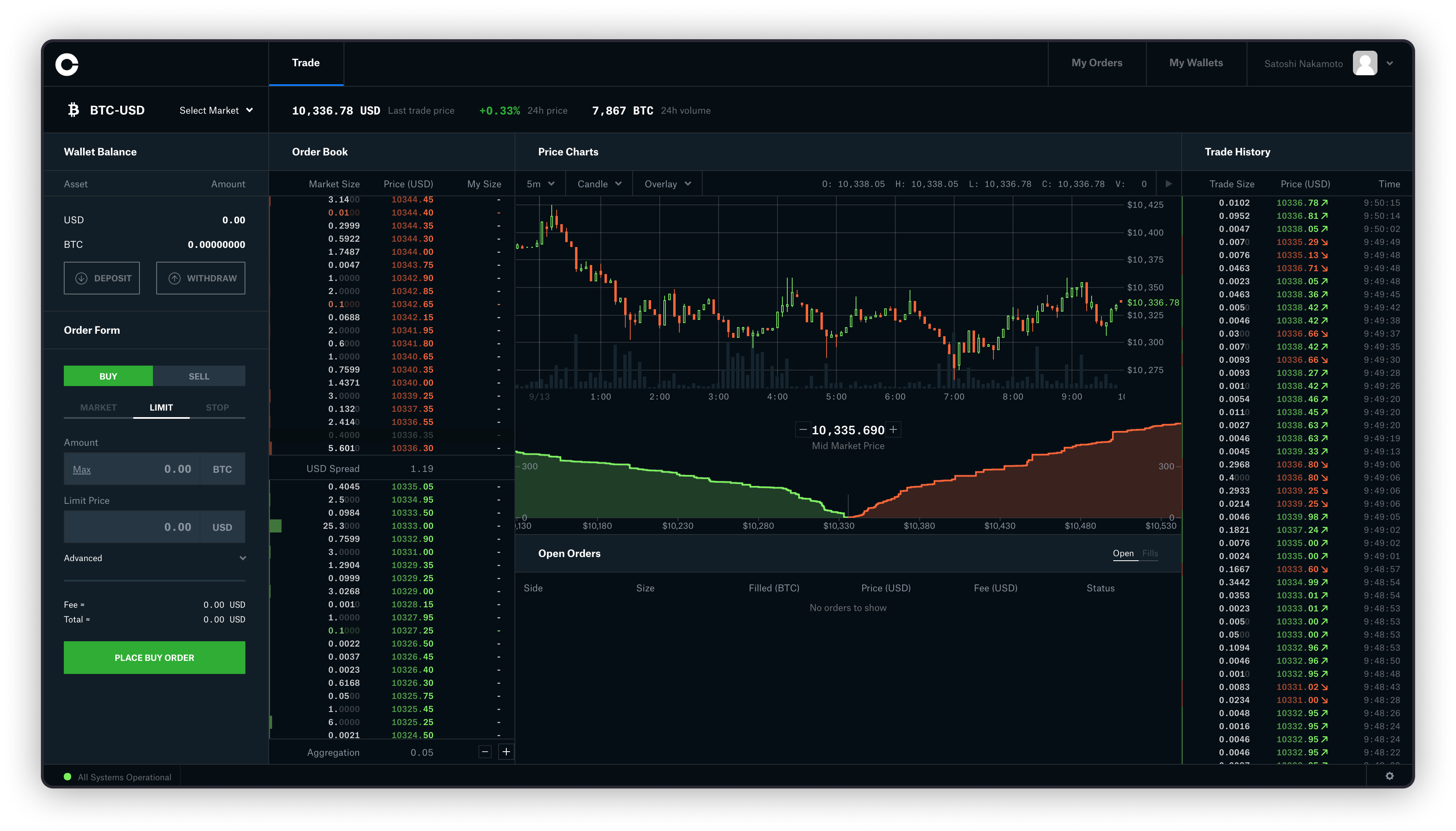Expand the Advanced order form section

154,558
